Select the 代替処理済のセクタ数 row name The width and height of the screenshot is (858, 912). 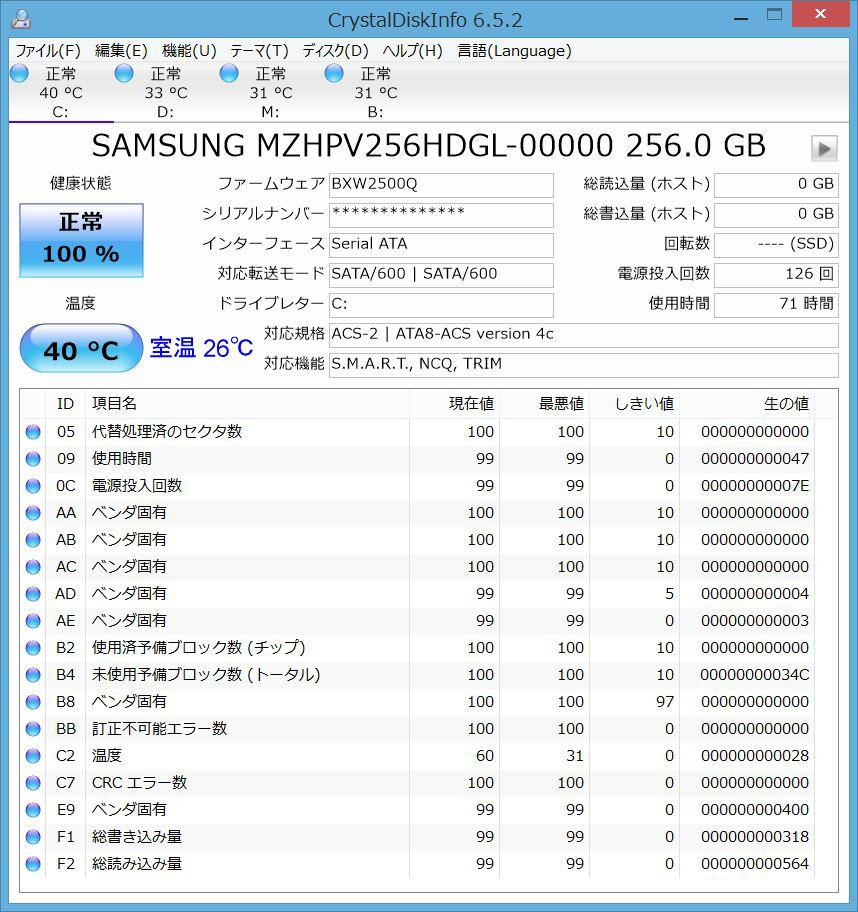coord(167,432)
